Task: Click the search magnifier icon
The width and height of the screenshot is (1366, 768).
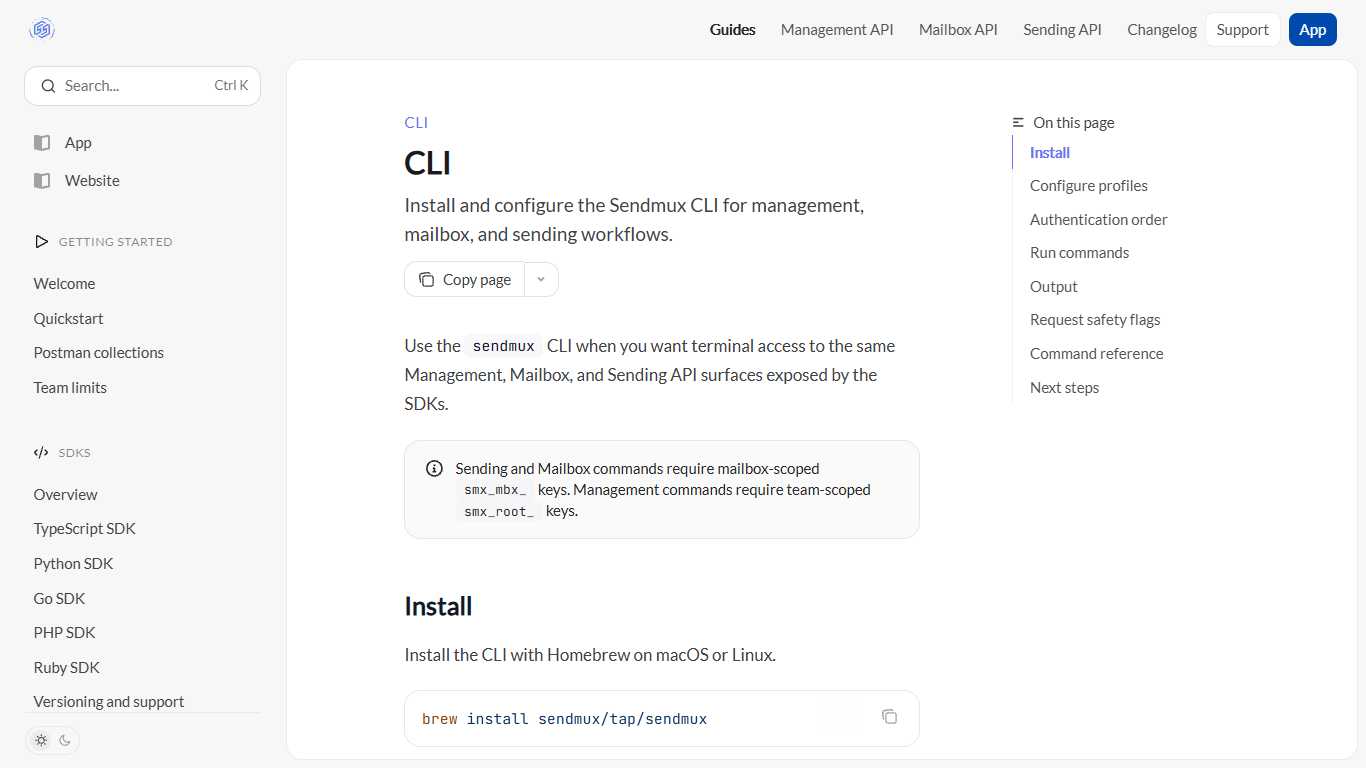Action: pos(48,86)
